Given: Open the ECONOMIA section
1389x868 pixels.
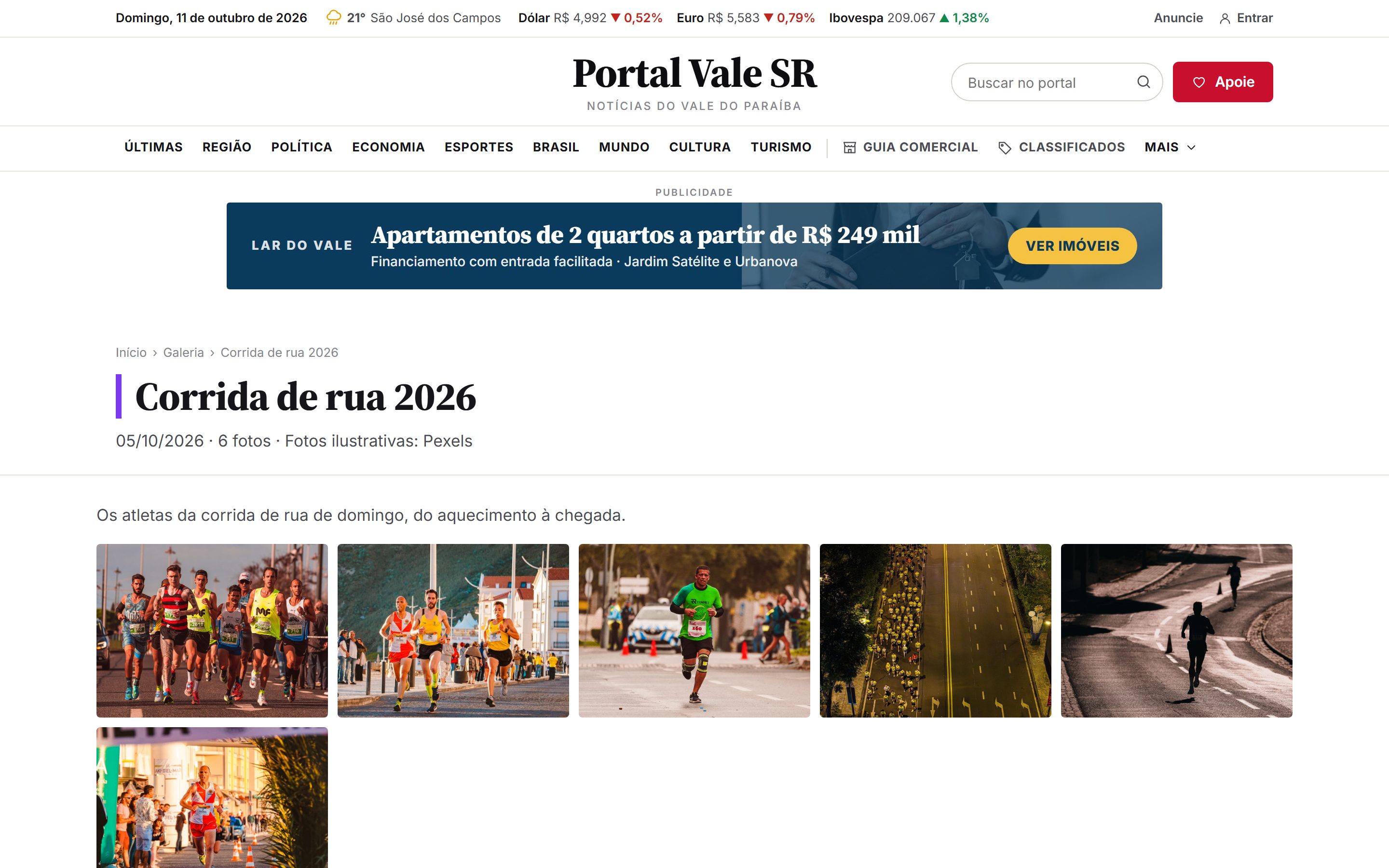Looking at the screenshot, I should 388,147.
